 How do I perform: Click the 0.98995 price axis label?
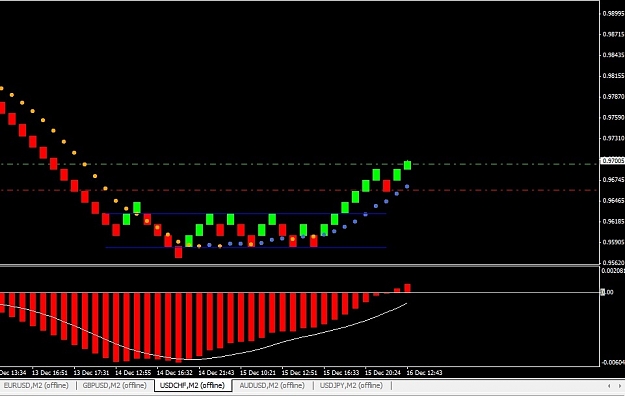[x=613, y=14]
